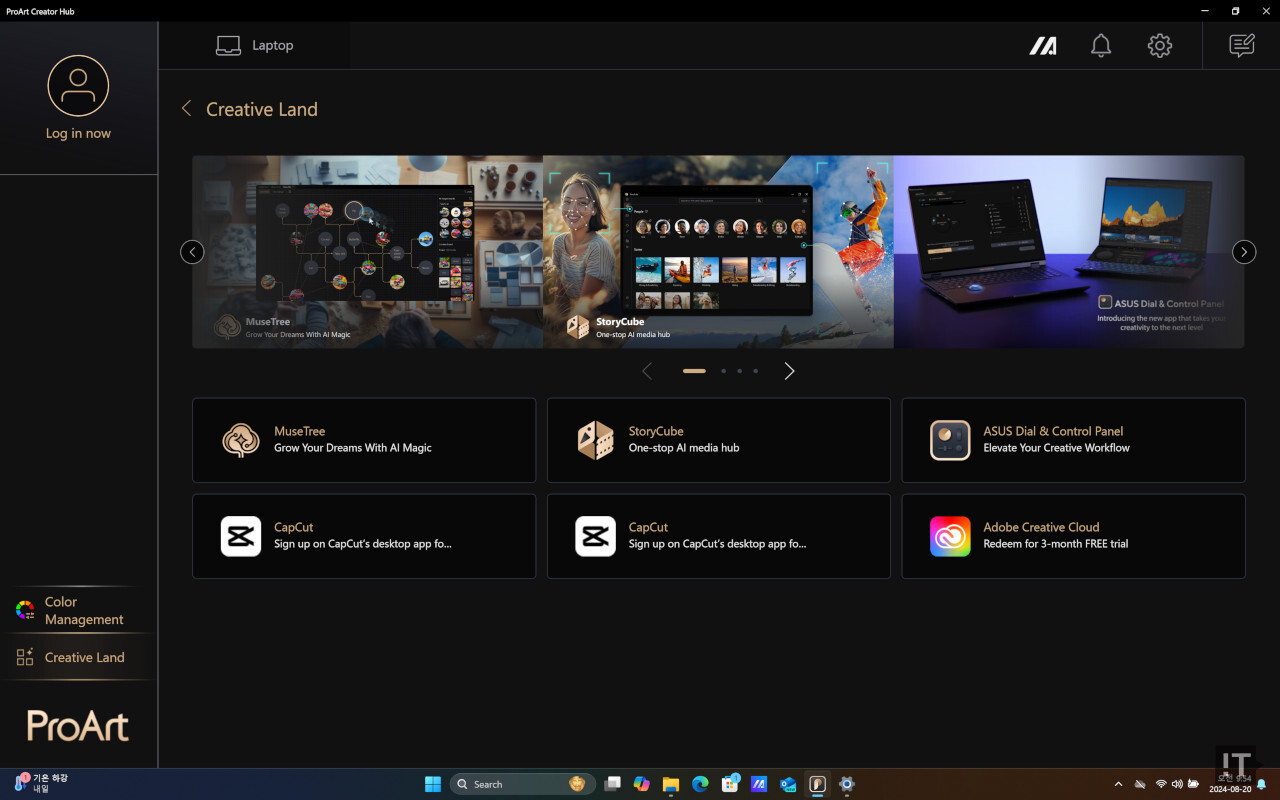1280x800 pixels.
Task: Click the ASUS logo icon in header
Action: [1043, 46]
